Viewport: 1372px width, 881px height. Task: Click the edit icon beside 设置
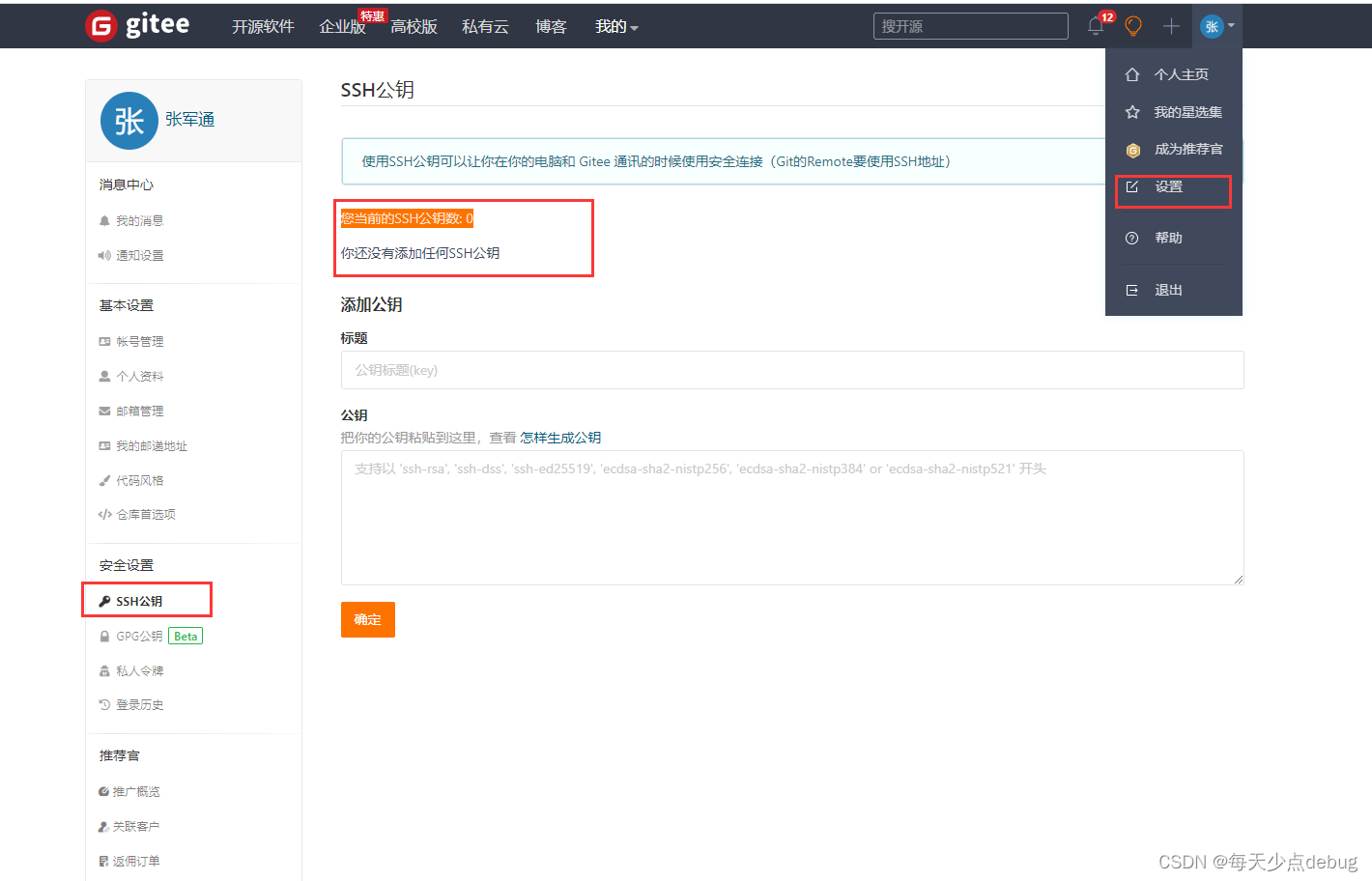(1131, 186)
